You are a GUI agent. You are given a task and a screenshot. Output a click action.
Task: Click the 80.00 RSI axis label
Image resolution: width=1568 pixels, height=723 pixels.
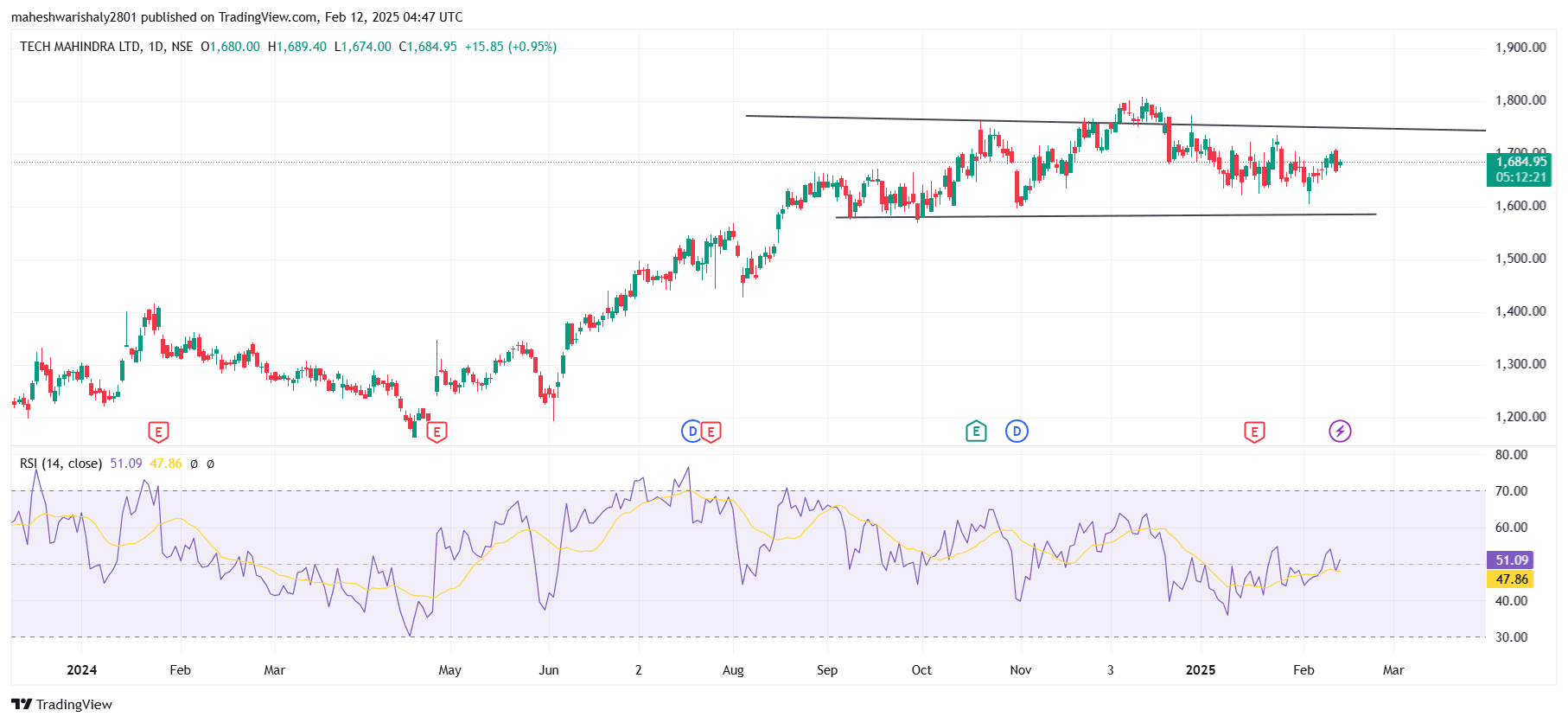pyautogui.click(x=1512, y=455)
